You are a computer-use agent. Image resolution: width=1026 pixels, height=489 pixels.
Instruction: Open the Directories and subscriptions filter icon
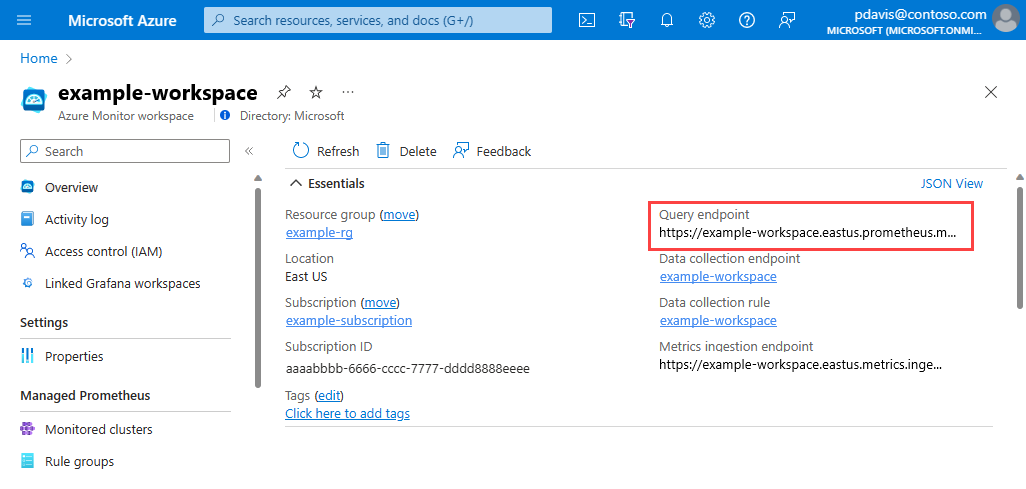click(x=627, y=20)
